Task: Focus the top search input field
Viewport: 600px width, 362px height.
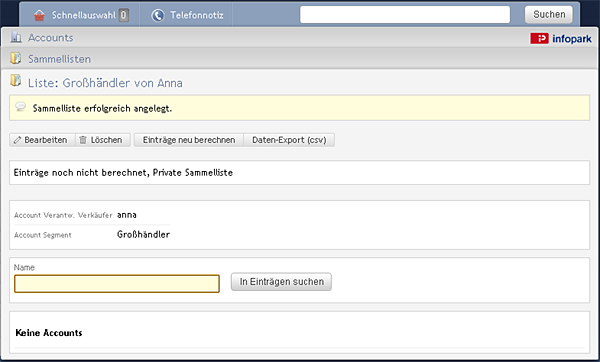Action: click(405, 15)
